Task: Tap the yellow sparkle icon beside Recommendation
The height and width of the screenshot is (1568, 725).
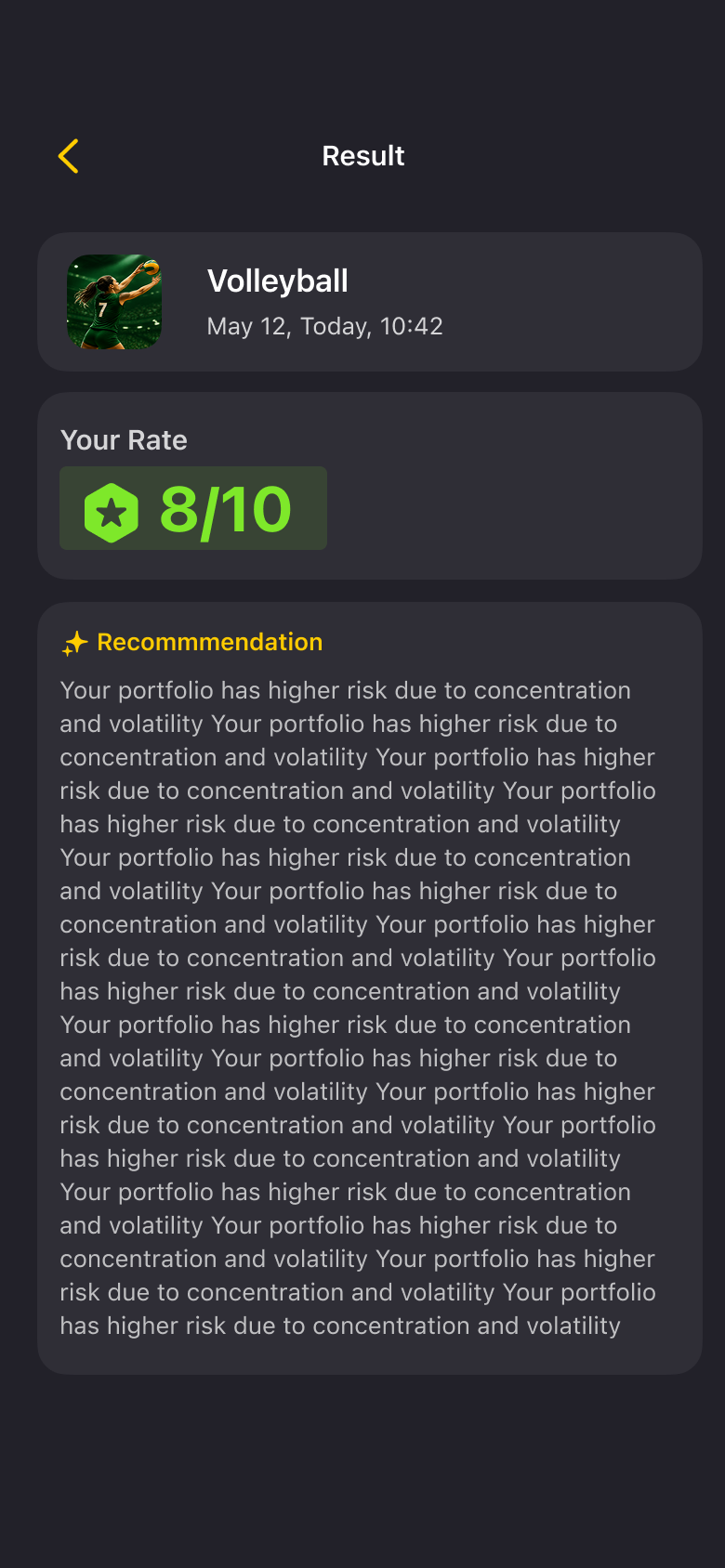Action: point(74,643)
